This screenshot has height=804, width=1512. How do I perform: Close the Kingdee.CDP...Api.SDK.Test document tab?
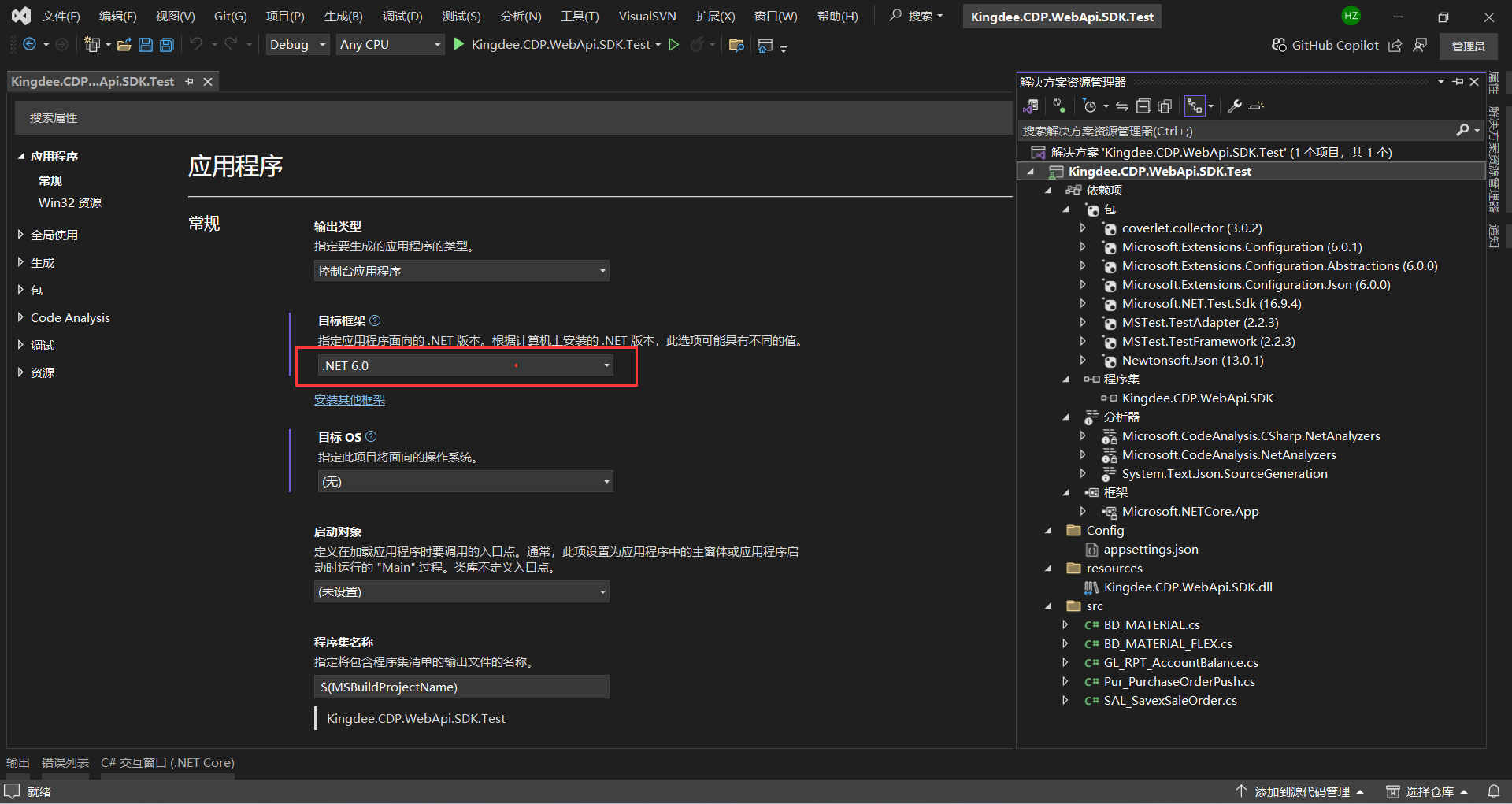click(208, 82)
